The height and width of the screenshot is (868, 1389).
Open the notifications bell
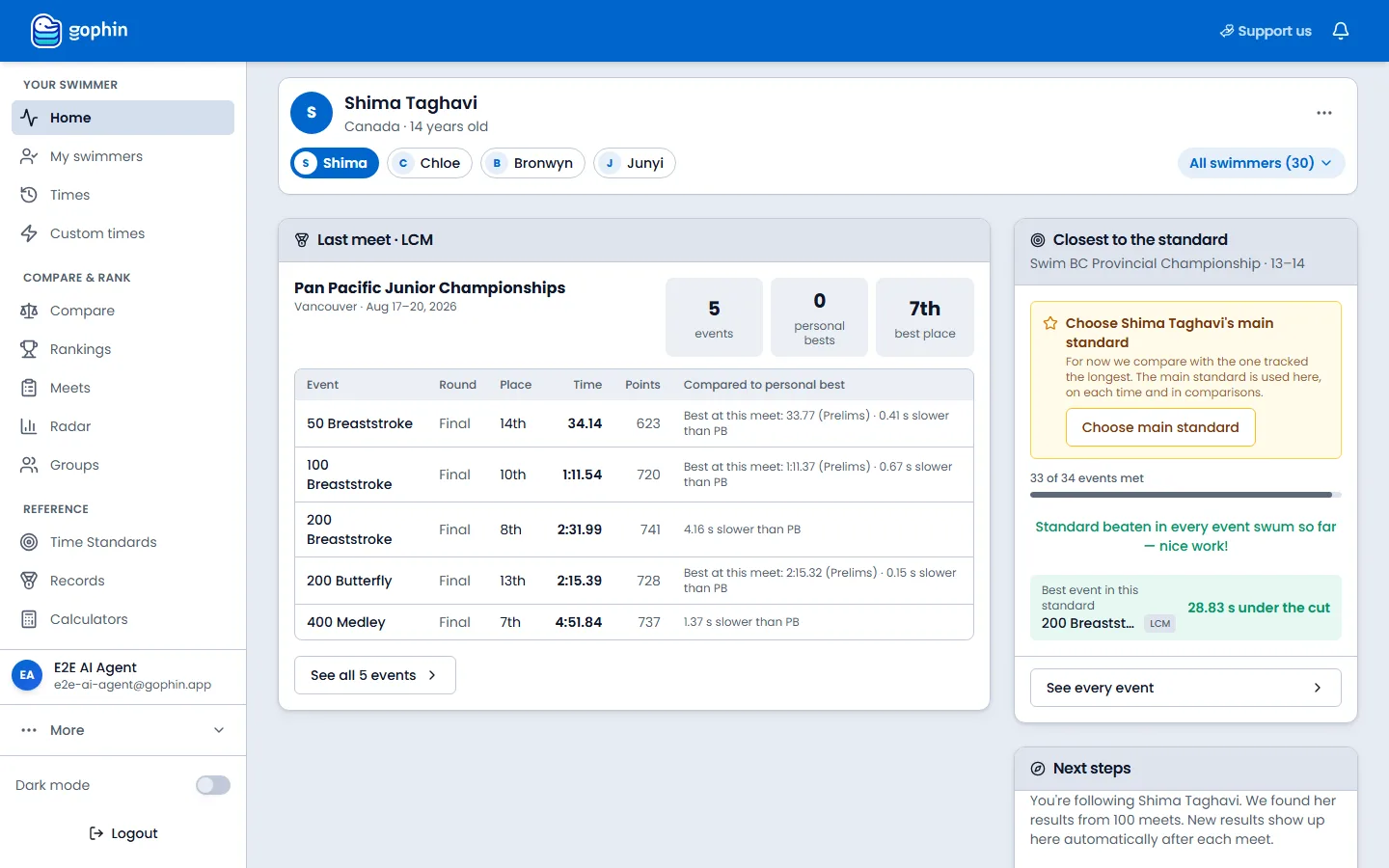(1341, 31)
